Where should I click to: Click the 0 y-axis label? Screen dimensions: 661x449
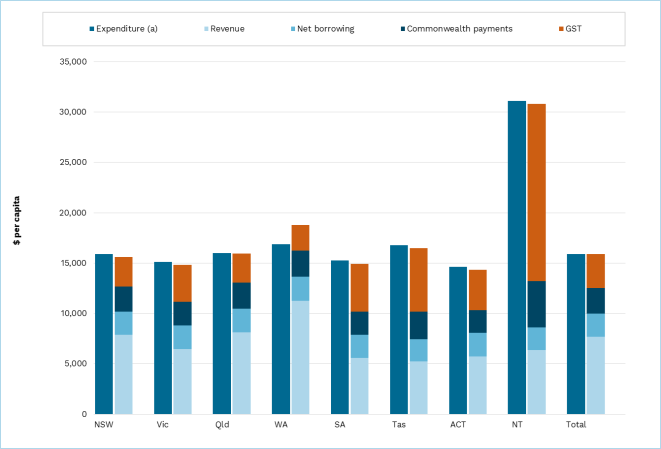84,414
